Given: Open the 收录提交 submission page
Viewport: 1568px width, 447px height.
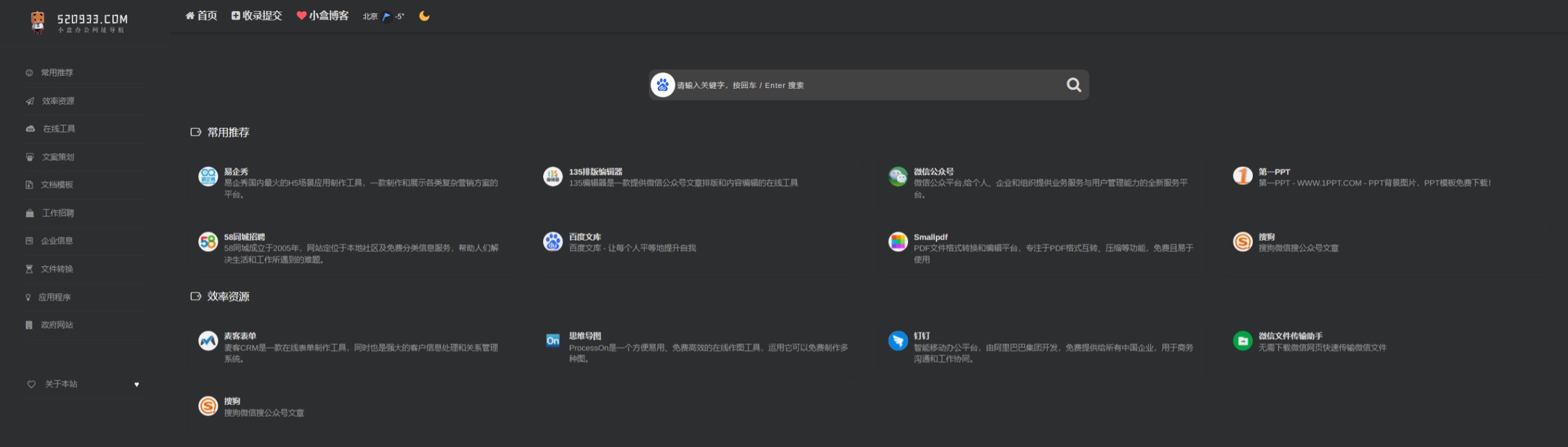Looking at the screenshot, I should tap(257, 16).
